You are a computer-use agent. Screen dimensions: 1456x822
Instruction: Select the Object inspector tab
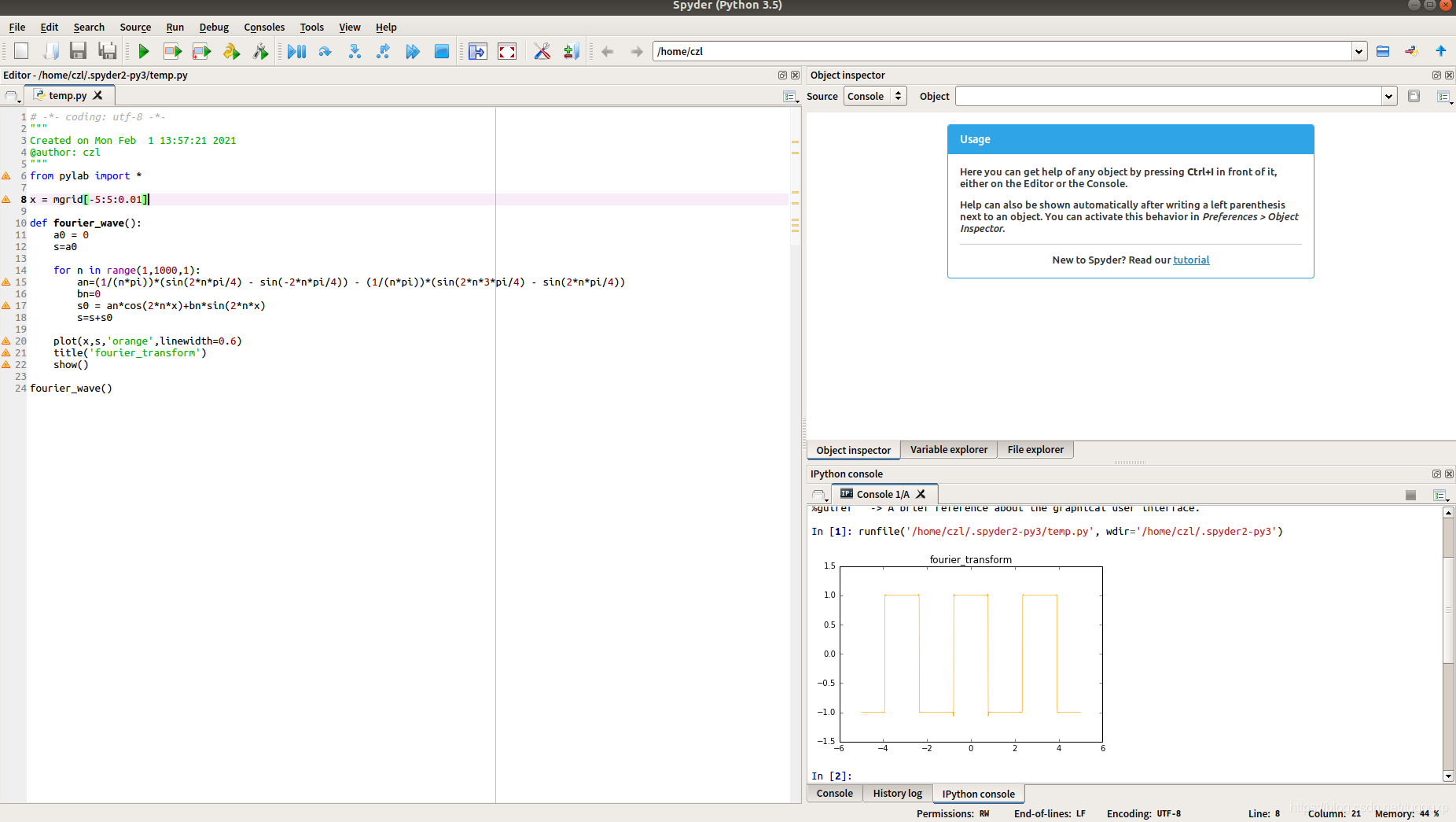(853, 450)
